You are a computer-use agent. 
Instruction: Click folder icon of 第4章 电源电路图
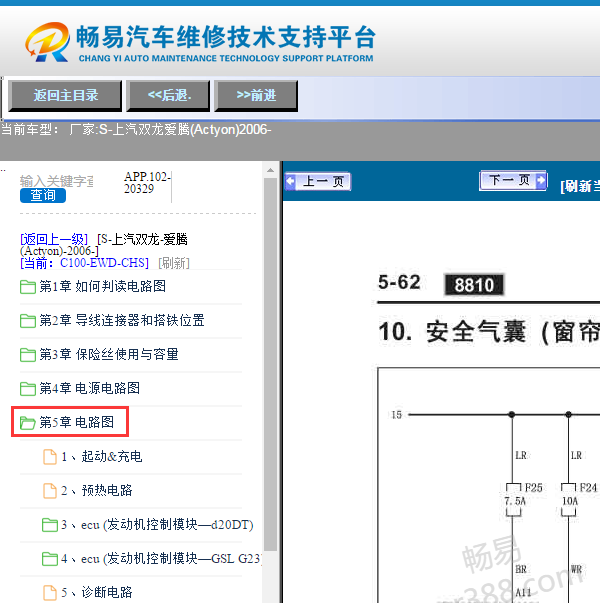[28, 388]
